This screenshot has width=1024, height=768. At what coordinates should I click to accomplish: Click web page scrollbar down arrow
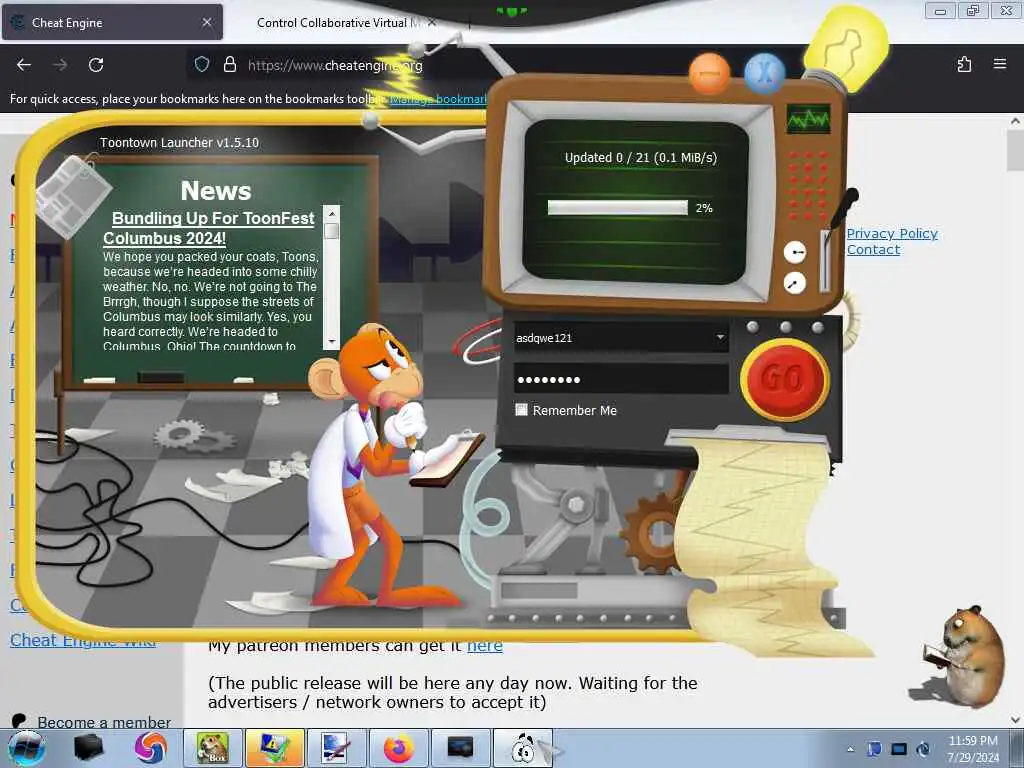click(x=1015, y=720)
